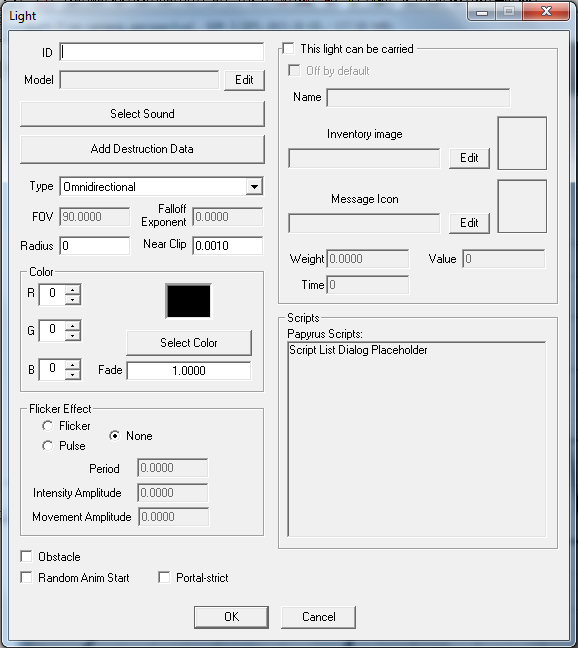Enable the Portal-strict checkbox
The width and height of the screenshot is (578, 648).
[x=164, y=577]
